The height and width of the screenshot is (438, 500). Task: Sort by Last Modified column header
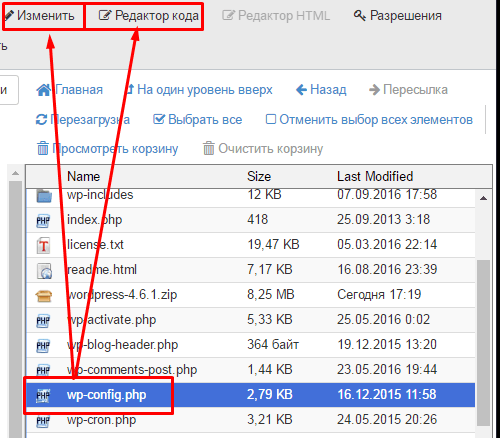coord(375,176)
